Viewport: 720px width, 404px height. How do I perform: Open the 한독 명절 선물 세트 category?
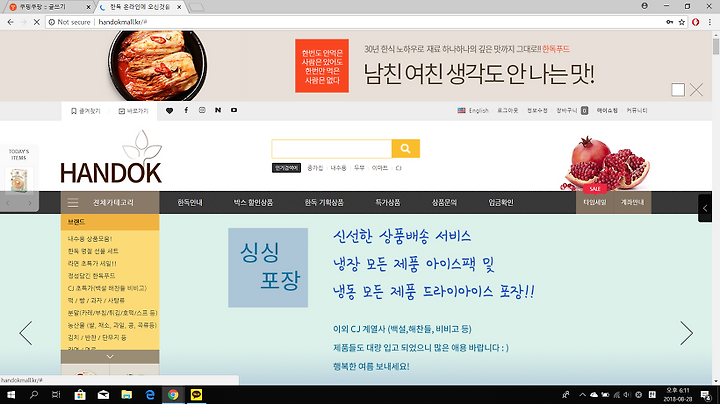coord(93,251)
